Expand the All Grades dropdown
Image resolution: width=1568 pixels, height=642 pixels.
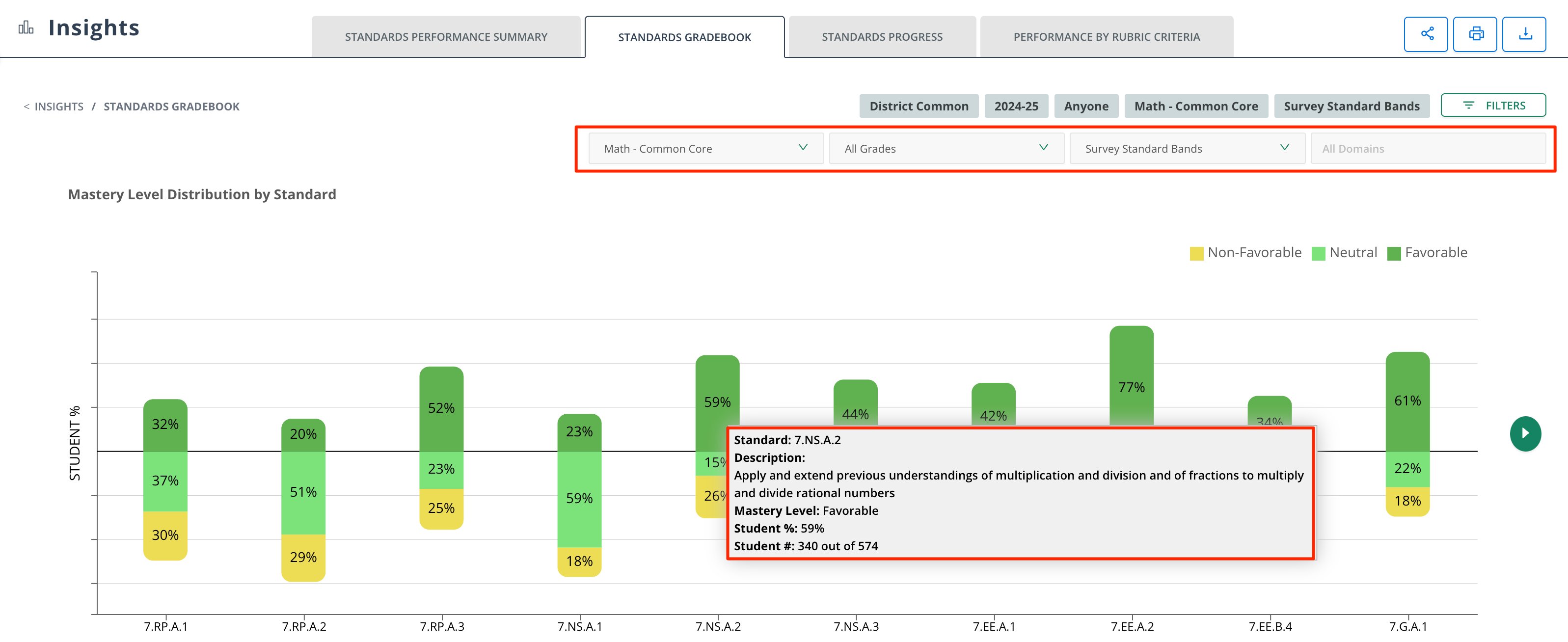pyautogui.click(x=946, y=149)
